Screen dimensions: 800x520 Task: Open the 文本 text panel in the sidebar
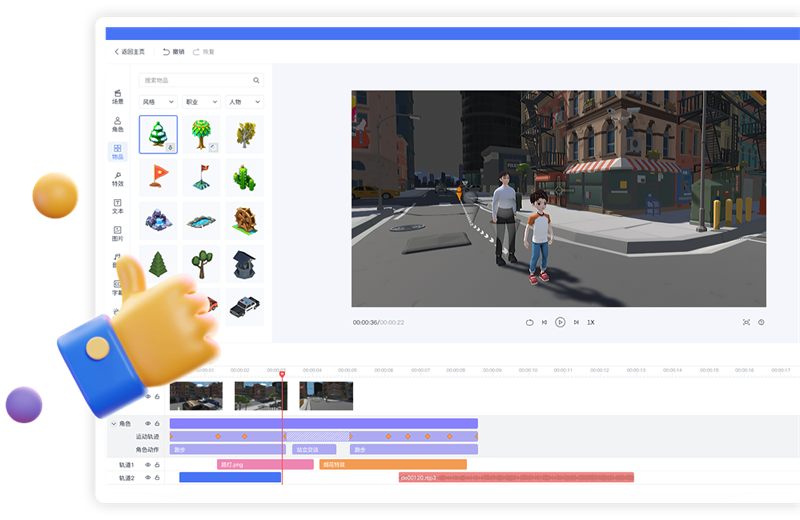(x=117, y=206)
